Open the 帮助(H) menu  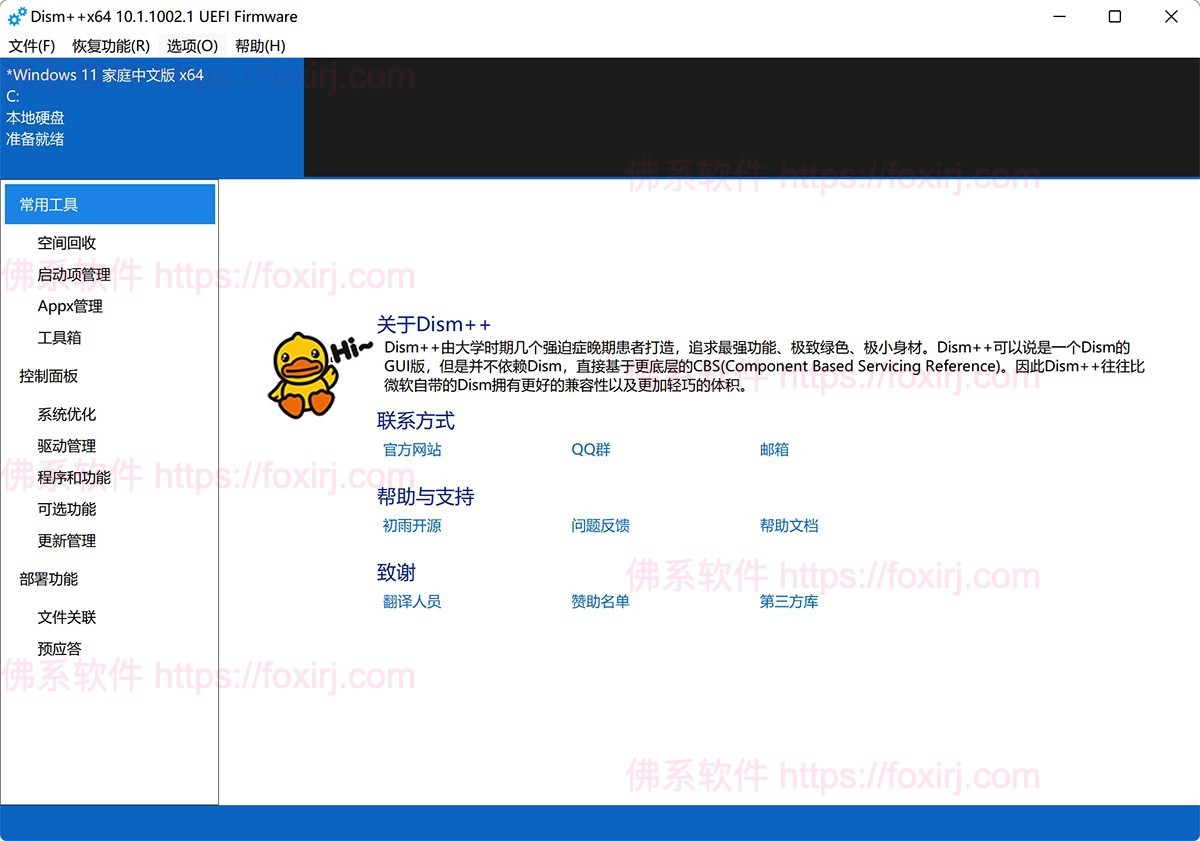click(x=260, y=46)
